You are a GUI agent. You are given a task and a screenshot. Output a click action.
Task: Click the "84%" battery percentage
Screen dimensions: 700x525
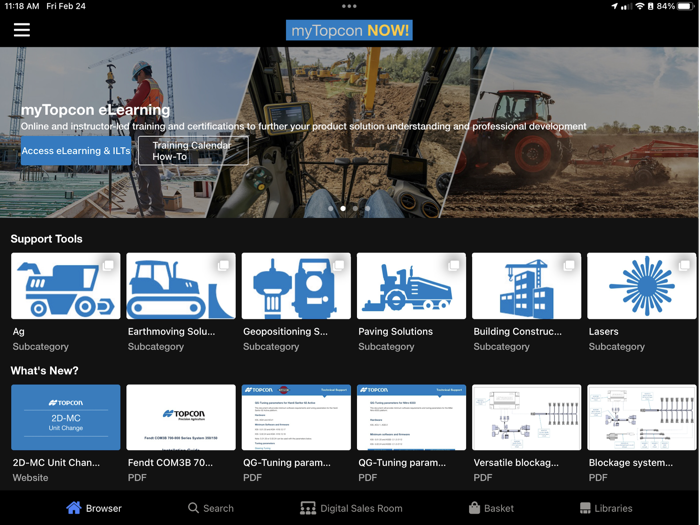click(666, 6)
